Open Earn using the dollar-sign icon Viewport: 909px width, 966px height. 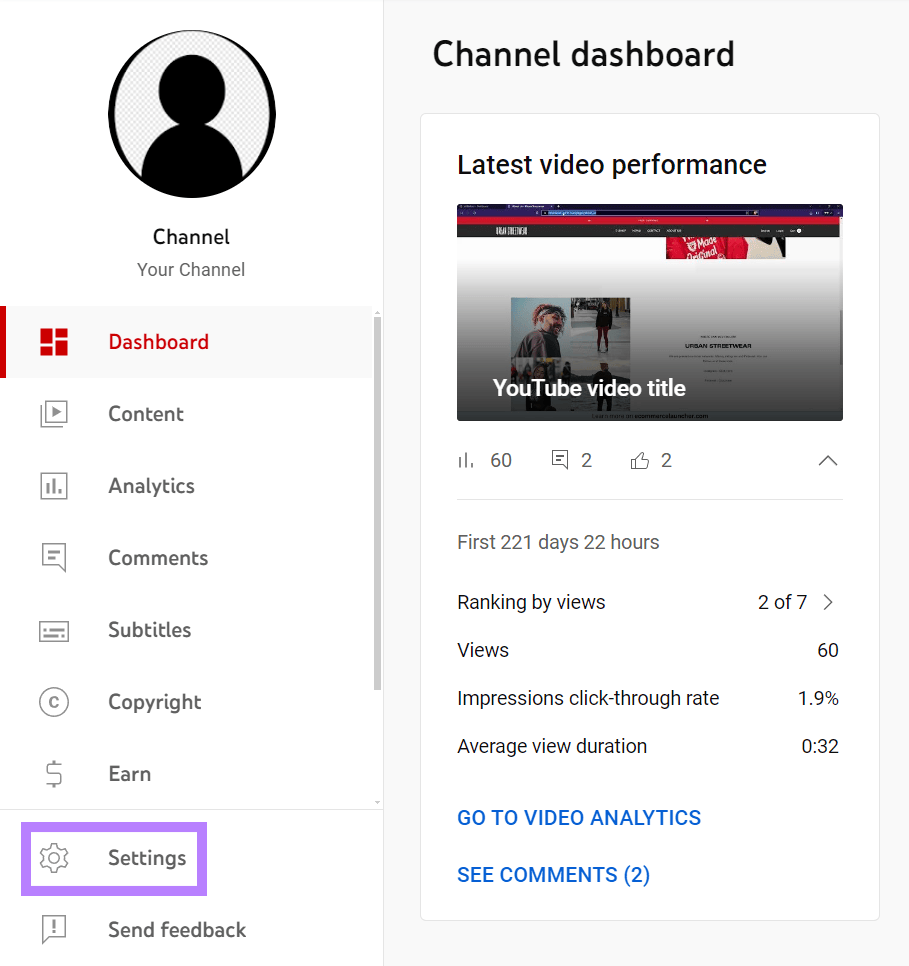tap(53, 773)
